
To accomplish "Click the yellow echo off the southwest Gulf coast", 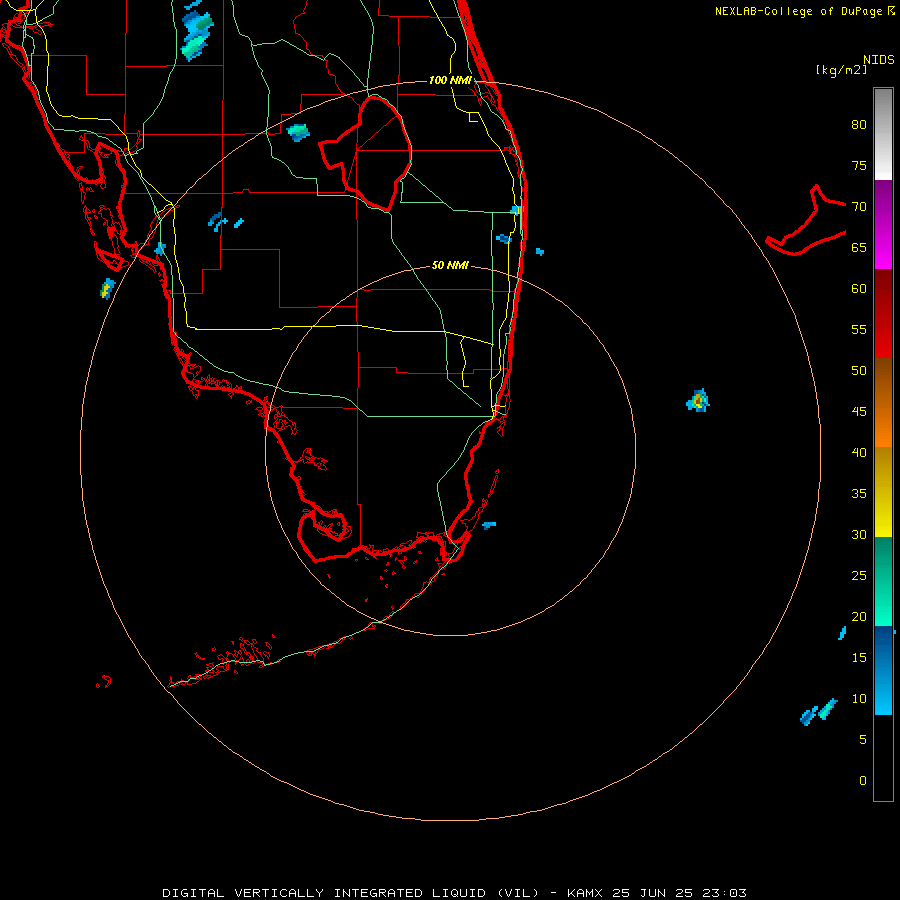I will 107,288.
